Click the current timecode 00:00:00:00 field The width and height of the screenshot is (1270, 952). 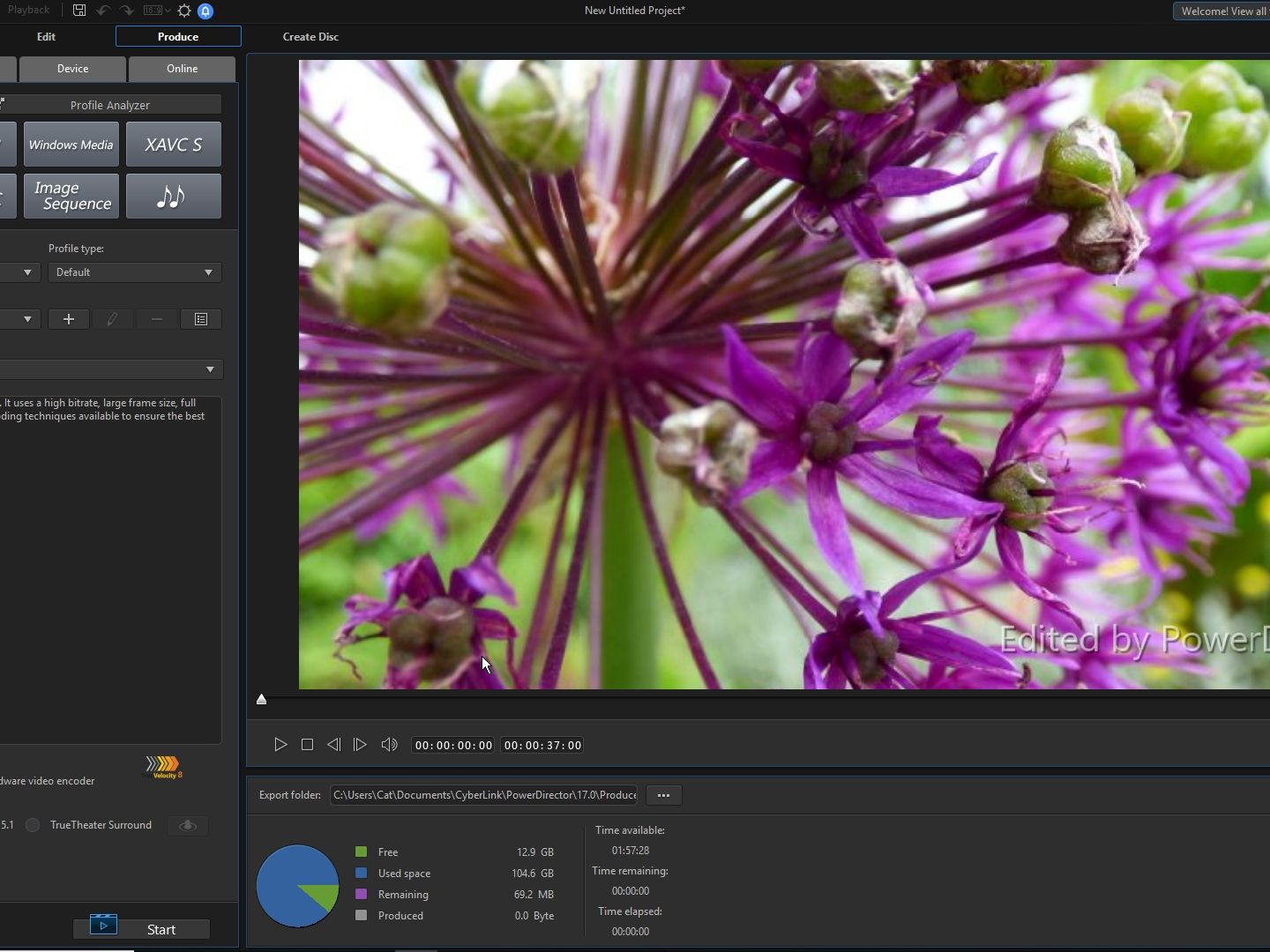[453, 746]
